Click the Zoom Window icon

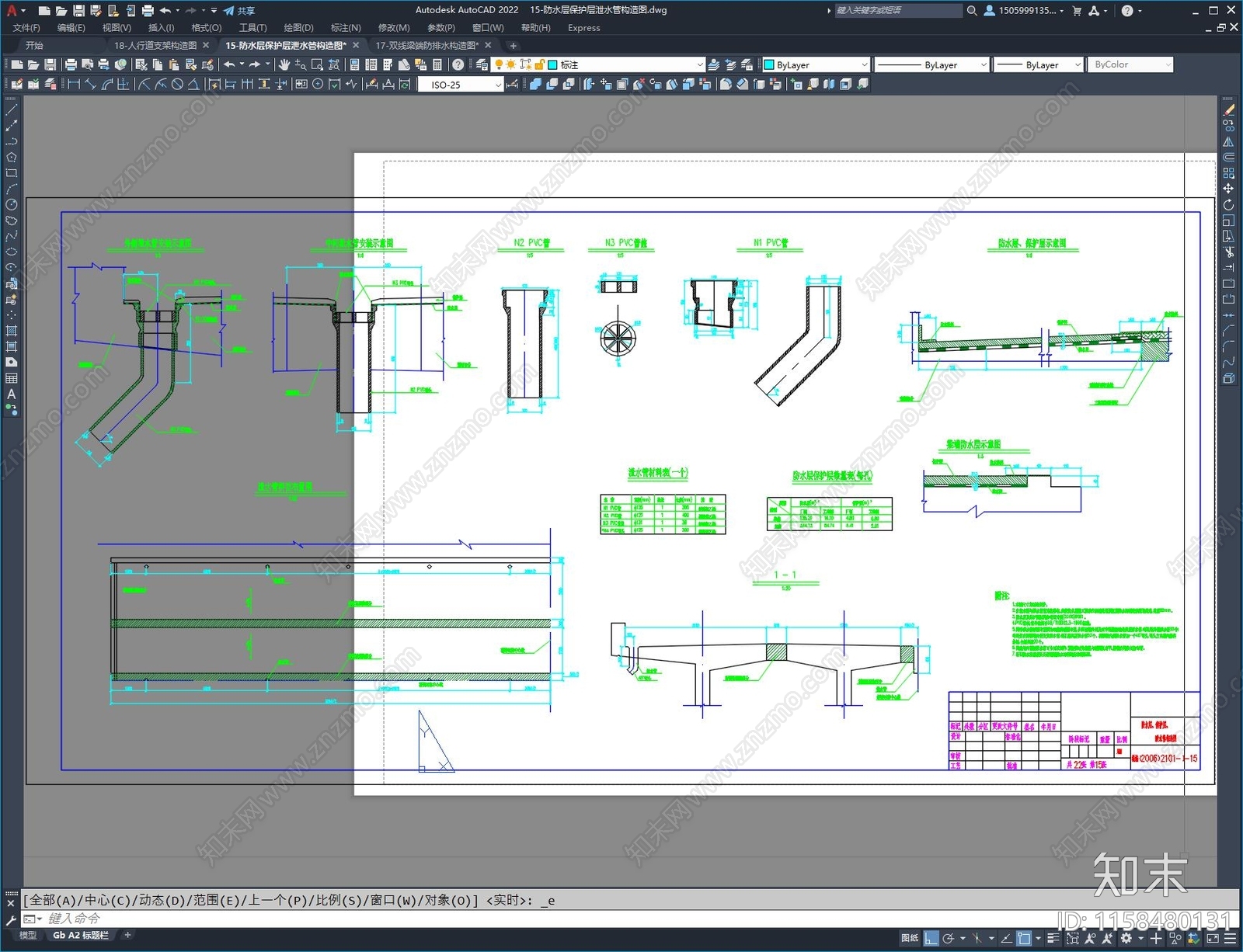click(x=317, y=64)
